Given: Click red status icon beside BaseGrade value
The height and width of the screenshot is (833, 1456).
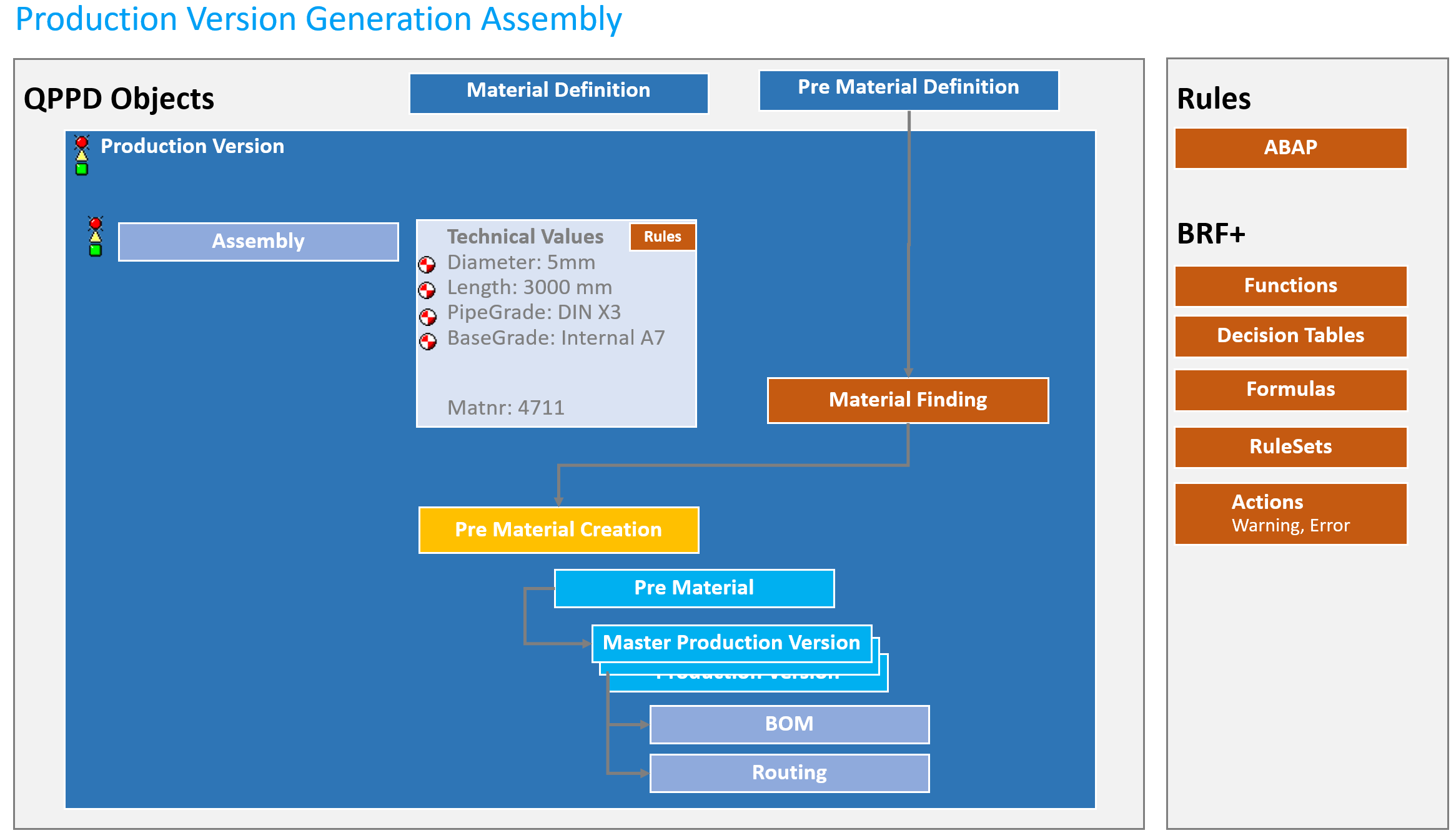Looking at the screenshot, I should pyautogui.click(x=428, y=342).
